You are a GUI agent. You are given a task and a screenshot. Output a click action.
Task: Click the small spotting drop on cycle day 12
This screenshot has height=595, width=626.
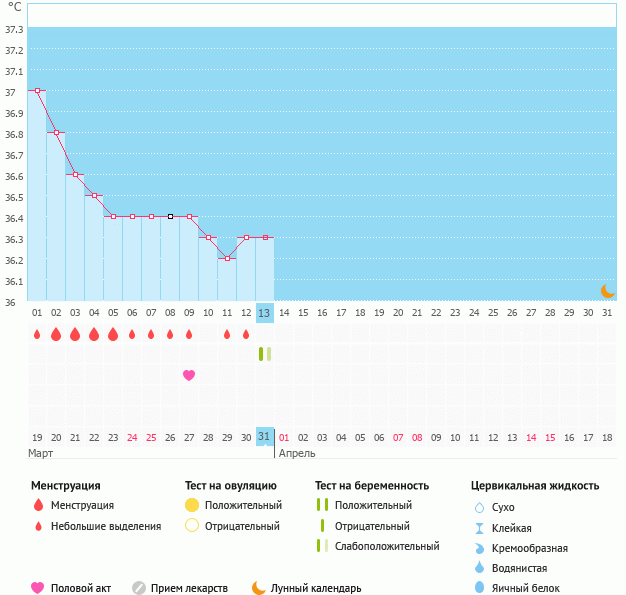tap(246, 334)
